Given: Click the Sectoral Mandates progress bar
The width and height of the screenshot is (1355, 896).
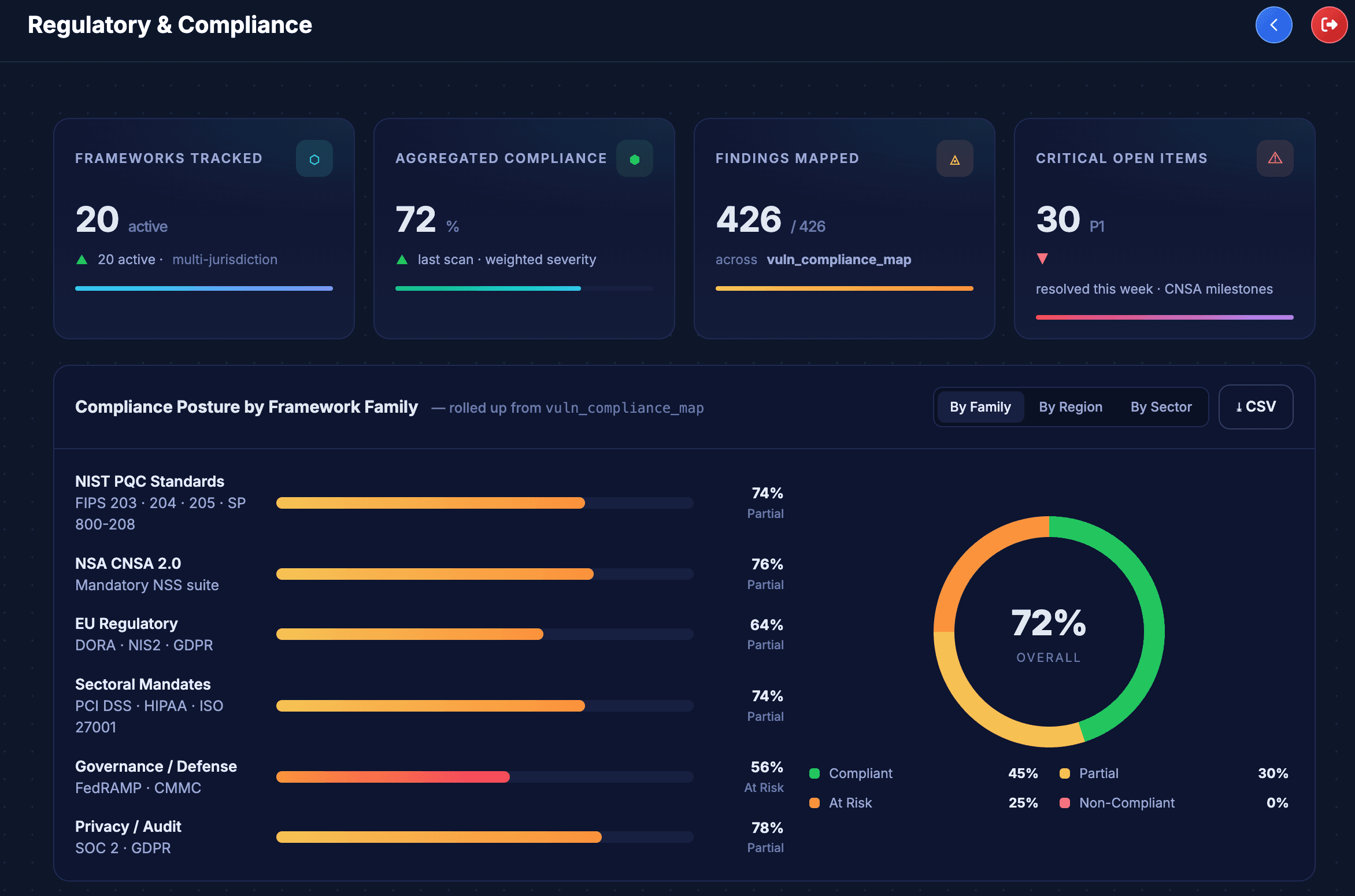Looking at the screenshot, I should click(485, 706).
